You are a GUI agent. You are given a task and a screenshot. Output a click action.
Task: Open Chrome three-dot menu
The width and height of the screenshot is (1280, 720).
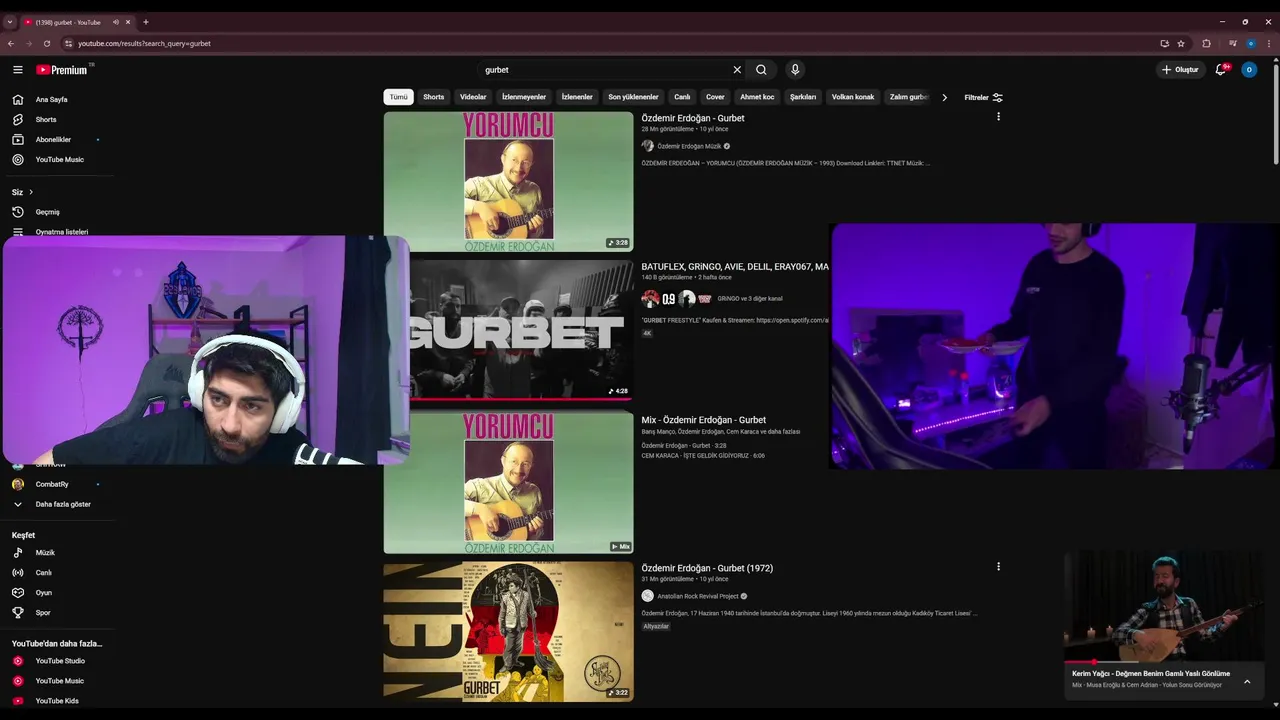click(x=1269, y=44)
